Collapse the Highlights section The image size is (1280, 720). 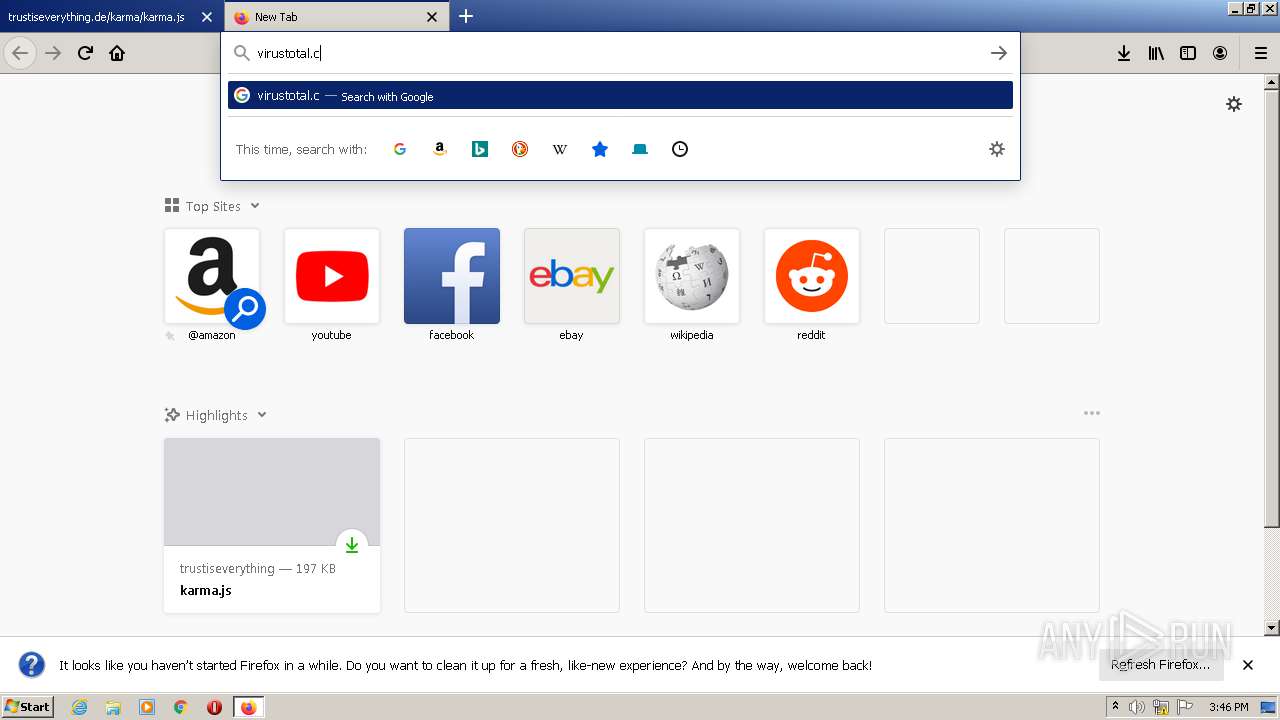coord(262,415)
